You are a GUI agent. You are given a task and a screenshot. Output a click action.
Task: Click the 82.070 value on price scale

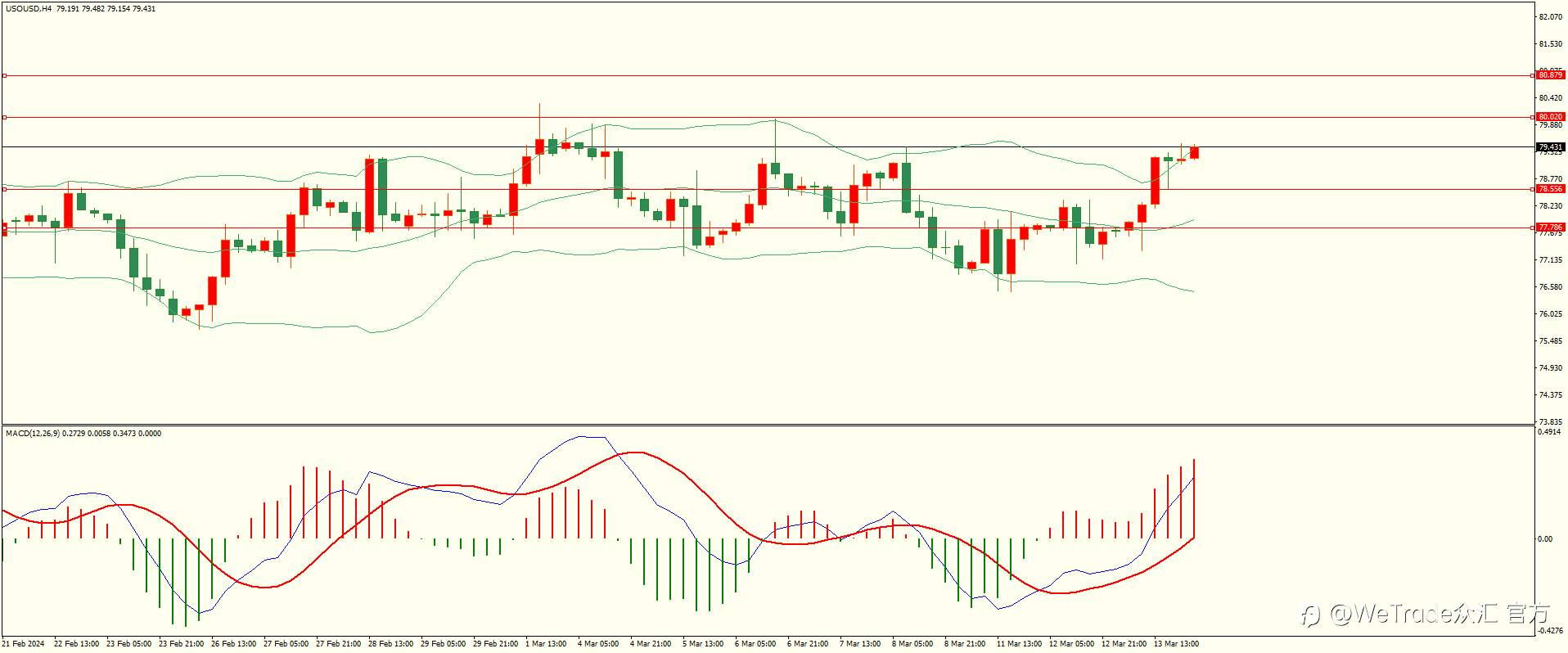click(1550, 17)
